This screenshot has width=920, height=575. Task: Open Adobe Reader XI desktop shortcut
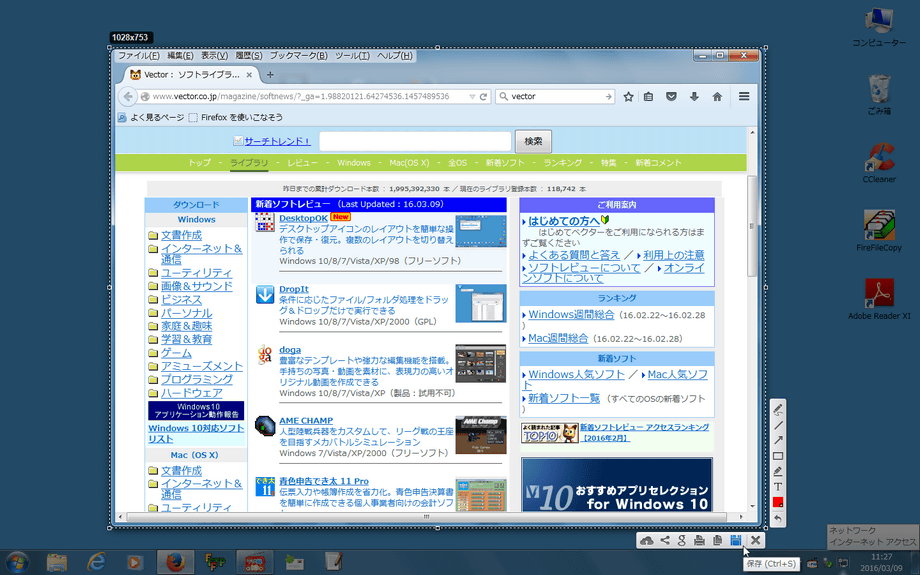[x=879, y=299]
